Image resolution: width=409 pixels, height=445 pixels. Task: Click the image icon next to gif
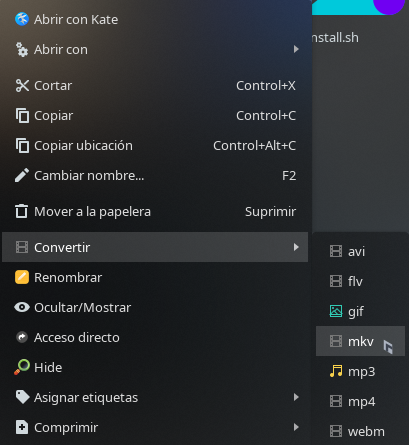(336, 311)
